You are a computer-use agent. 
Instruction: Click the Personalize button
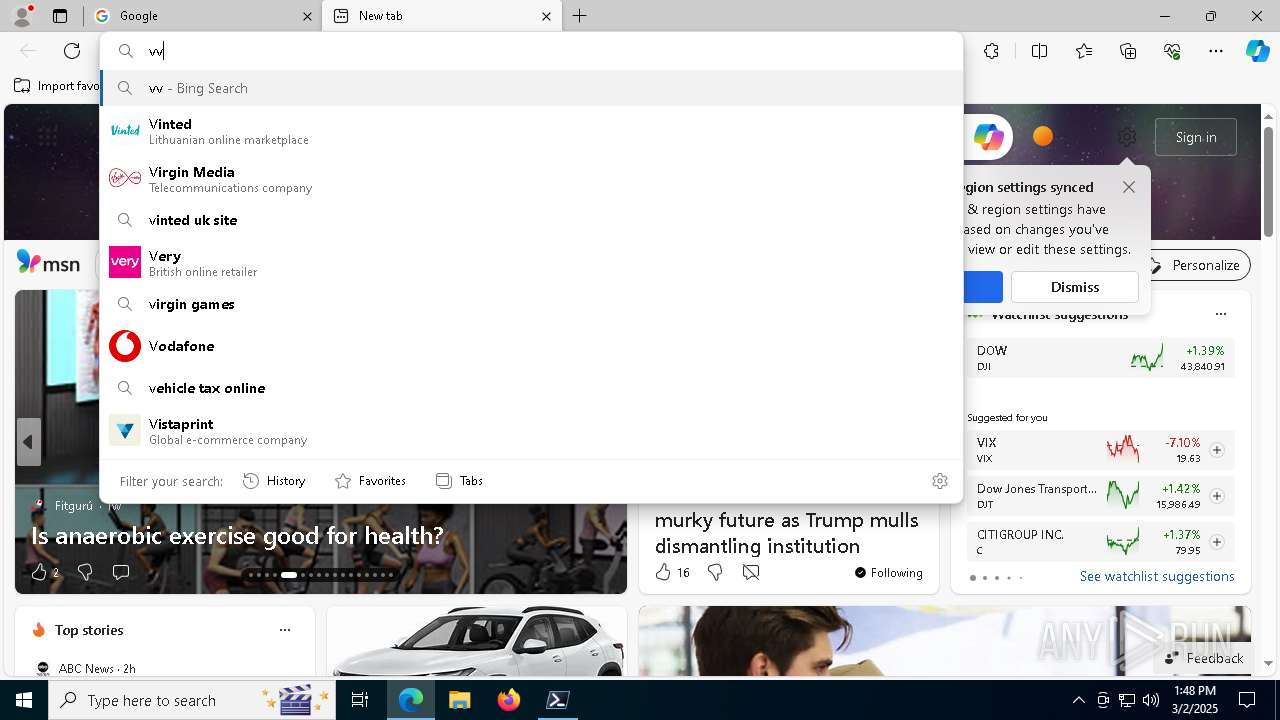1195,265
